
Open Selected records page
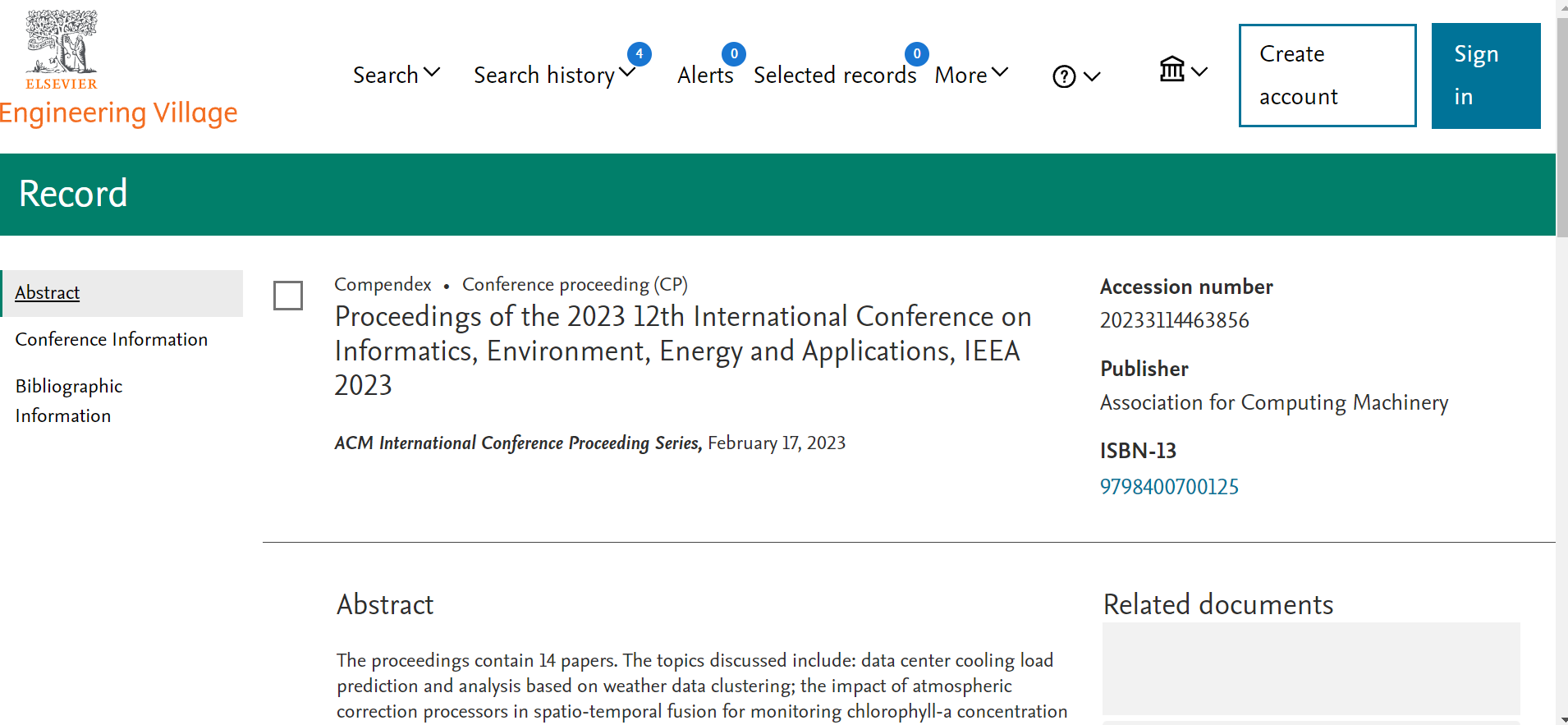pos(834,75)
